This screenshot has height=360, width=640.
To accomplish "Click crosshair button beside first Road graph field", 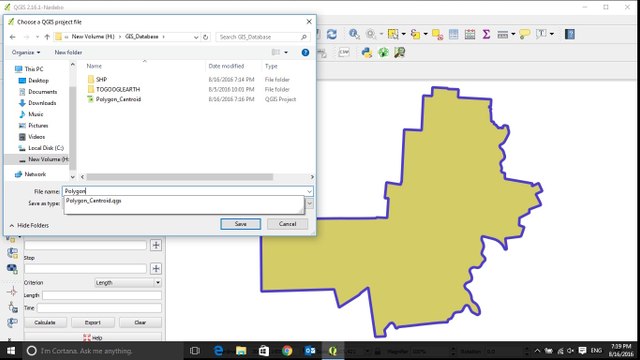I will [x=156, y=245].
